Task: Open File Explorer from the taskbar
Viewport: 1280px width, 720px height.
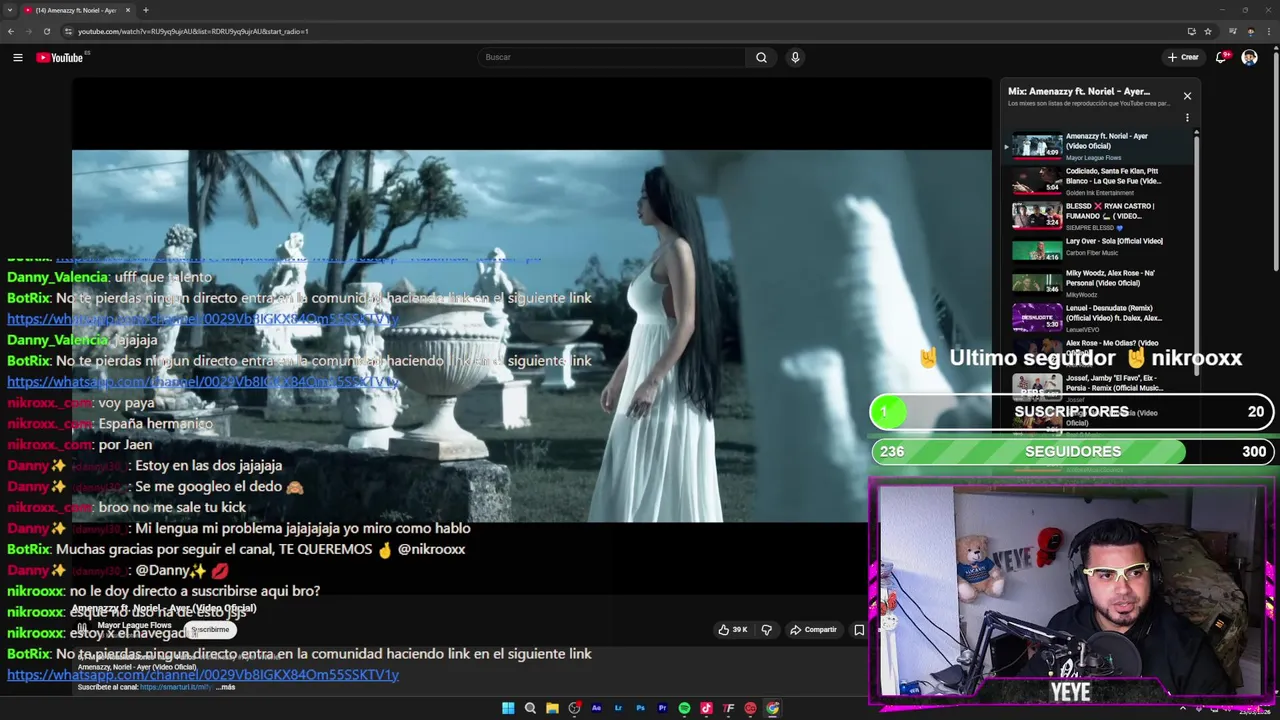Action: [552, 708]
